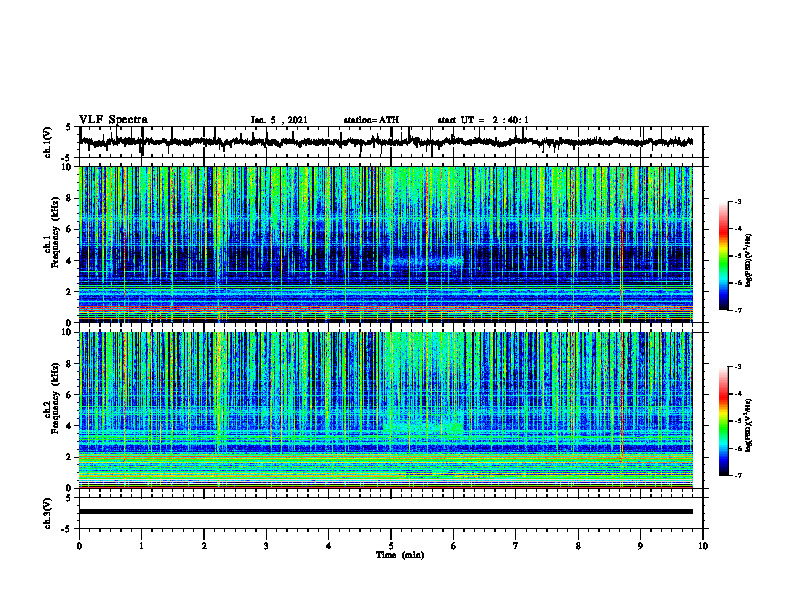The width and height of the screenshot is (792, 612).
Task: Click the "ch.2 Frequency (kHz)" axis label
Action: point(51,399)
